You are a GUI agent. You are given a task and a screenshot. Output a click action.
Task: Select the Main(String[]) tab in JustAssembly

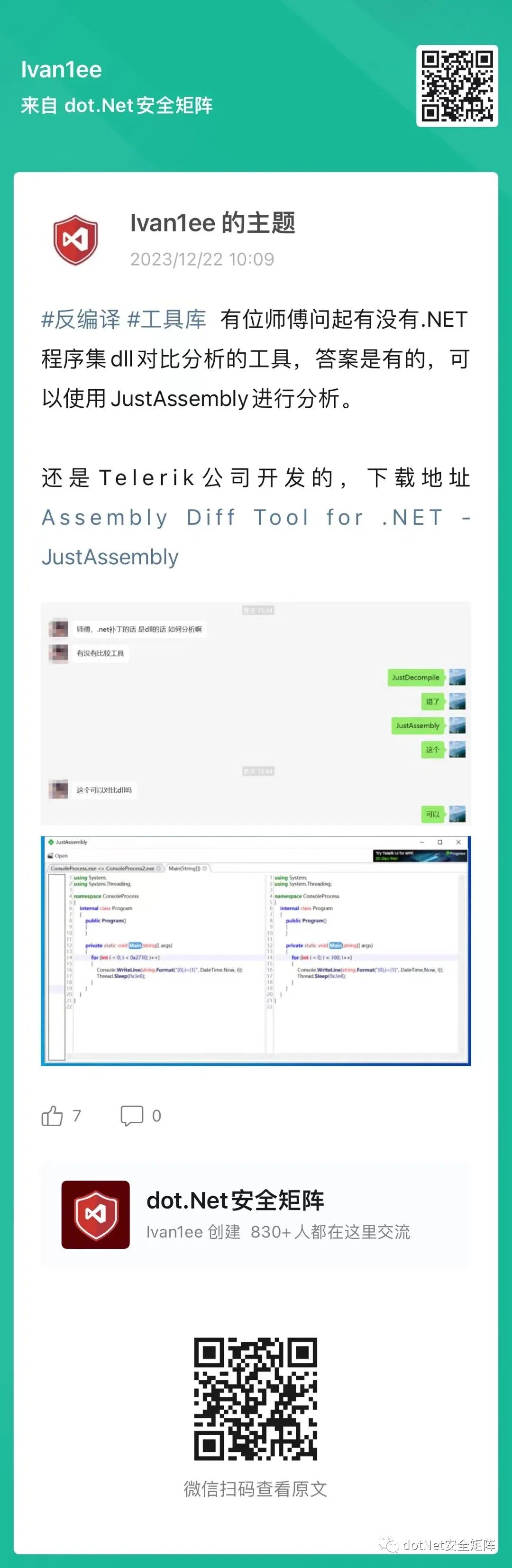click(x=187, y=868)
